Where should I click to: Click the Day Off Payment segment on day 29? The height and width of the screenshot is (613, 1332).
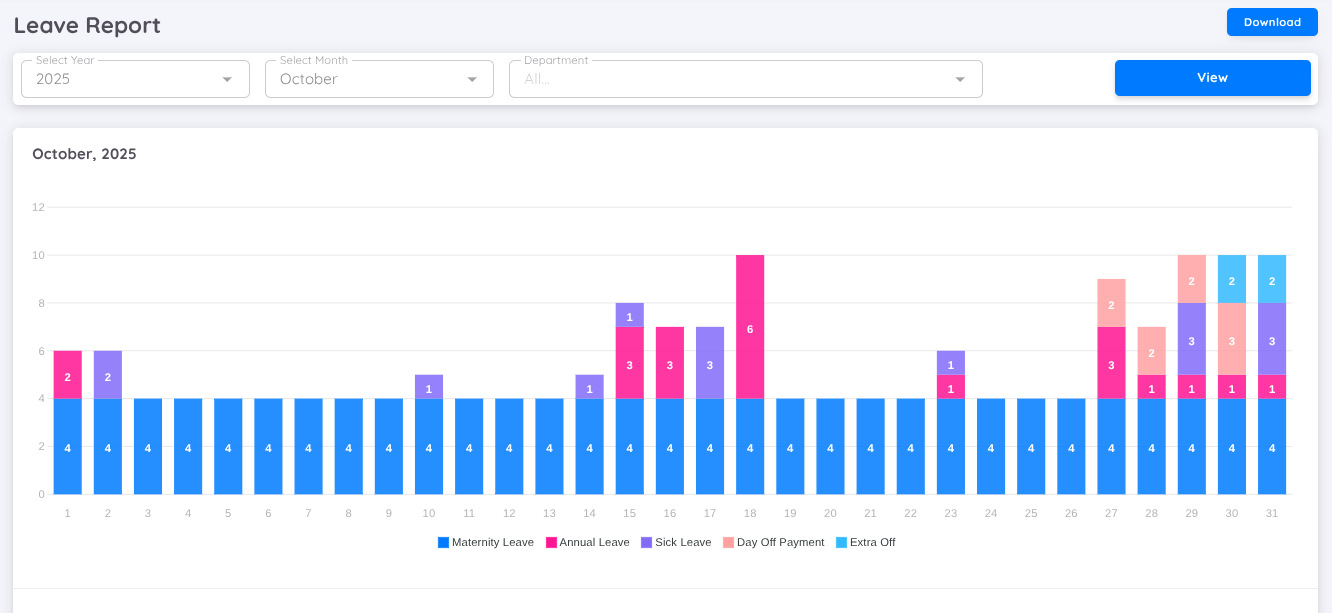(1191, 282)
